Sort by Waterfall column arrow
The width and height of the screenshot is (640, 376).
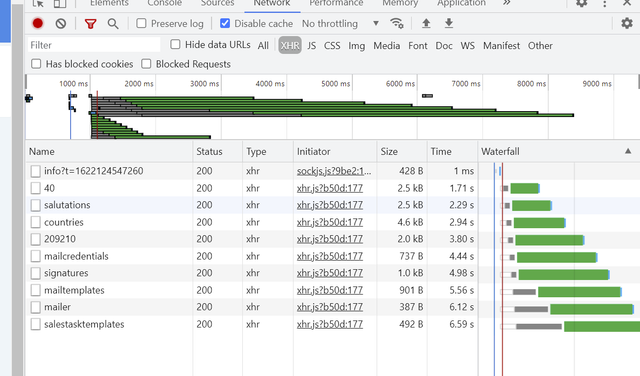pyautogui.click(x=628, y=151)
